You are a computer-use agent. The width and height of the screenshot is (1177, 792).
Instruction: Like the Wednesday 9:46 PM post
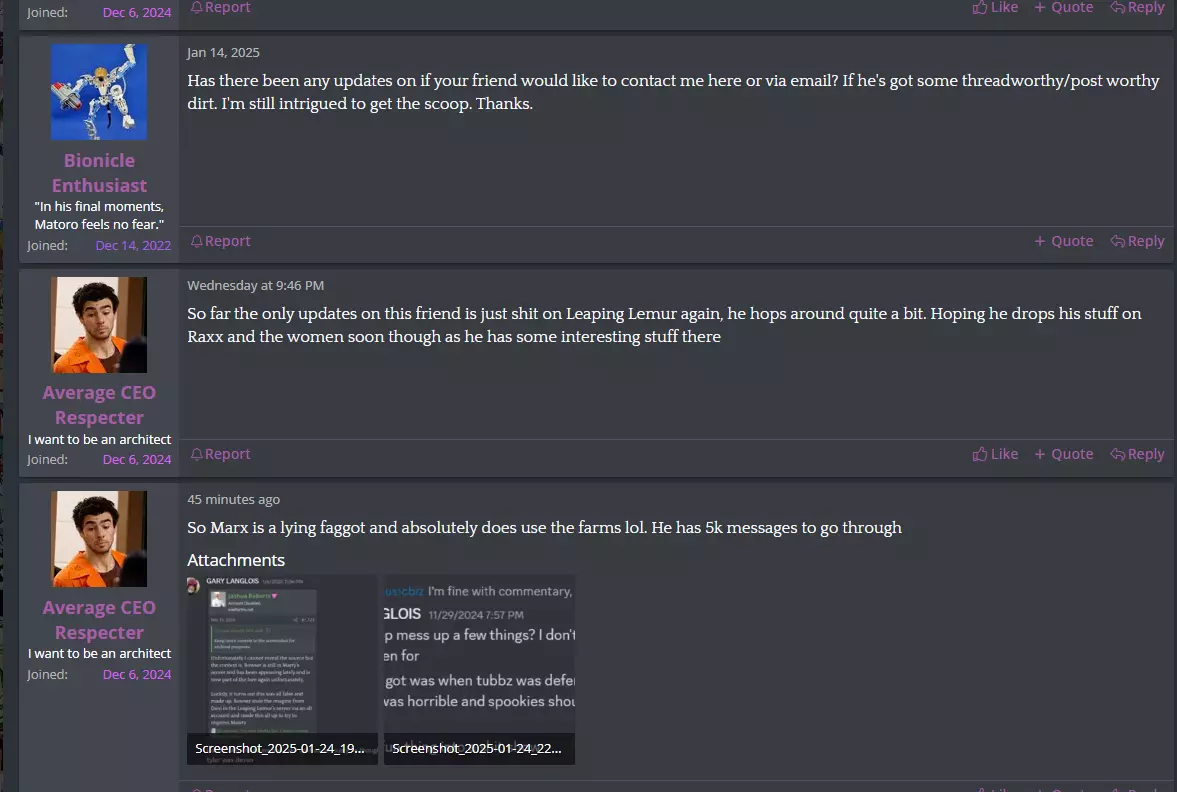pos(995,454)
